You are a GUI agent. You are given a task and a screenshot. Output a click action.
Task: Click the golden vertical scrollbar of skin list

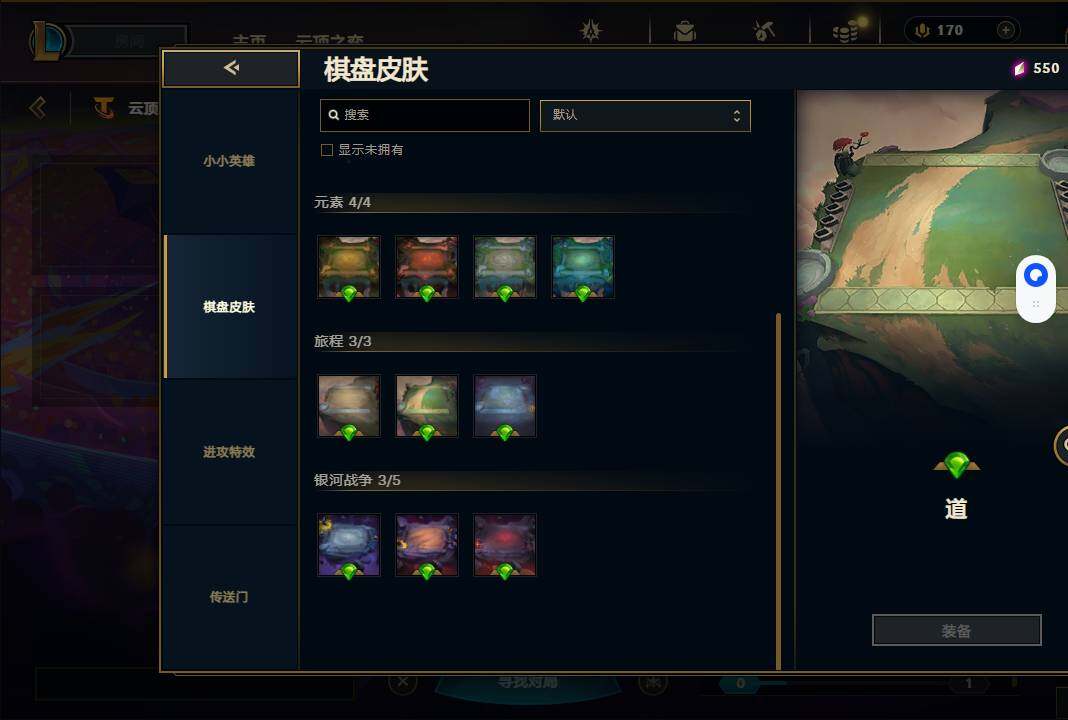779,491
